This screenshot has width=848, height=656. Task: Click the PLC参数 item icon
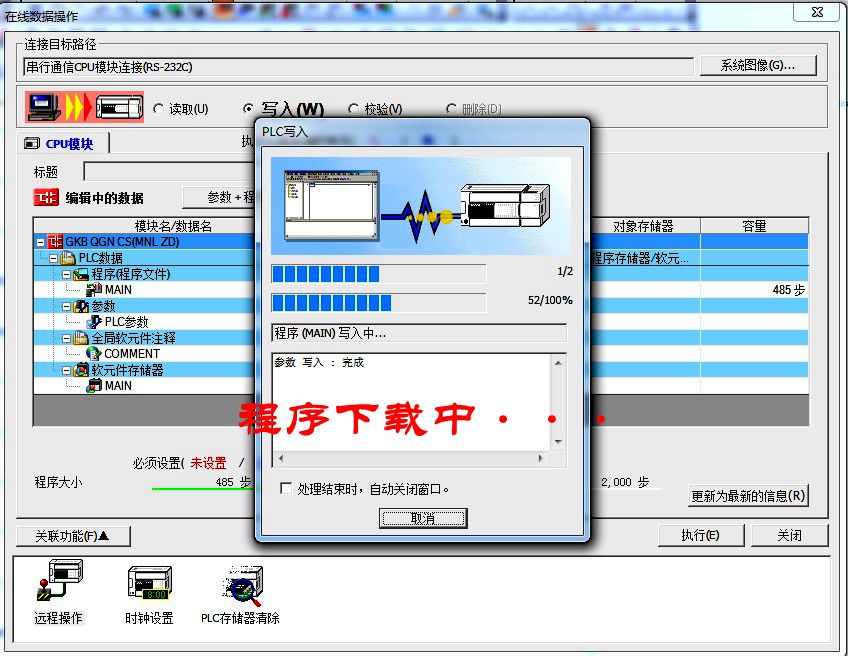[94, 322]
